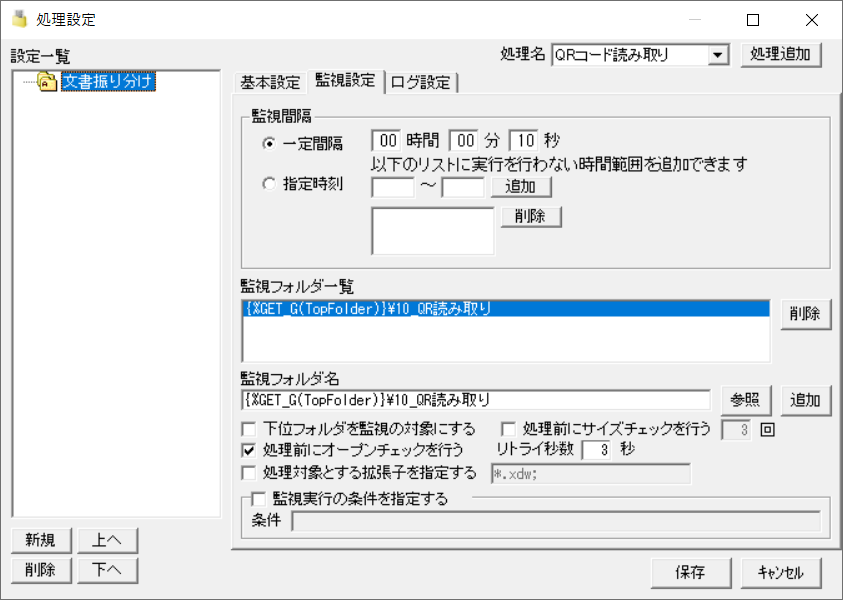The image size is (843, 600).
Task: Click 削除 button beside time range list
Action: (531, 217)
